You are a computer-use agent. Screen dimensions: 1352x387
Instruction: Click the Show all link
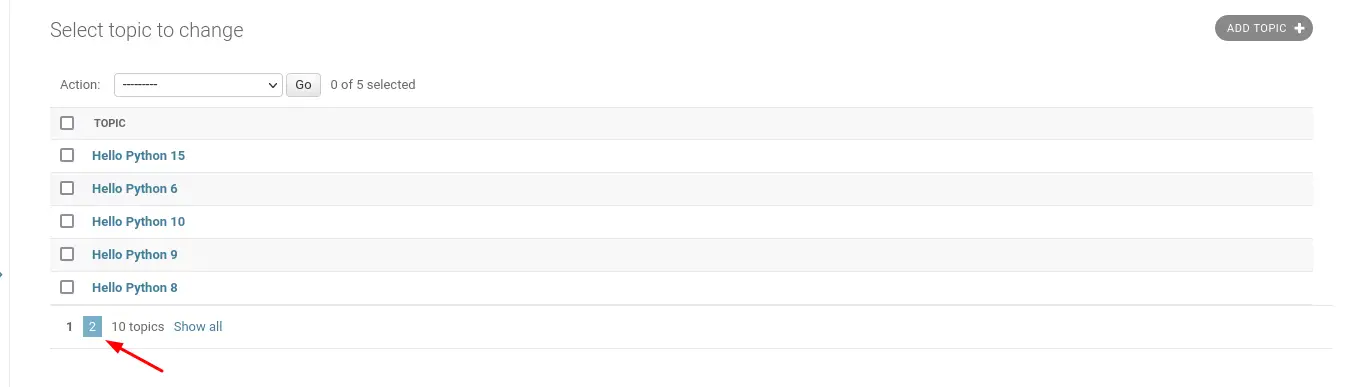[198, 327]
